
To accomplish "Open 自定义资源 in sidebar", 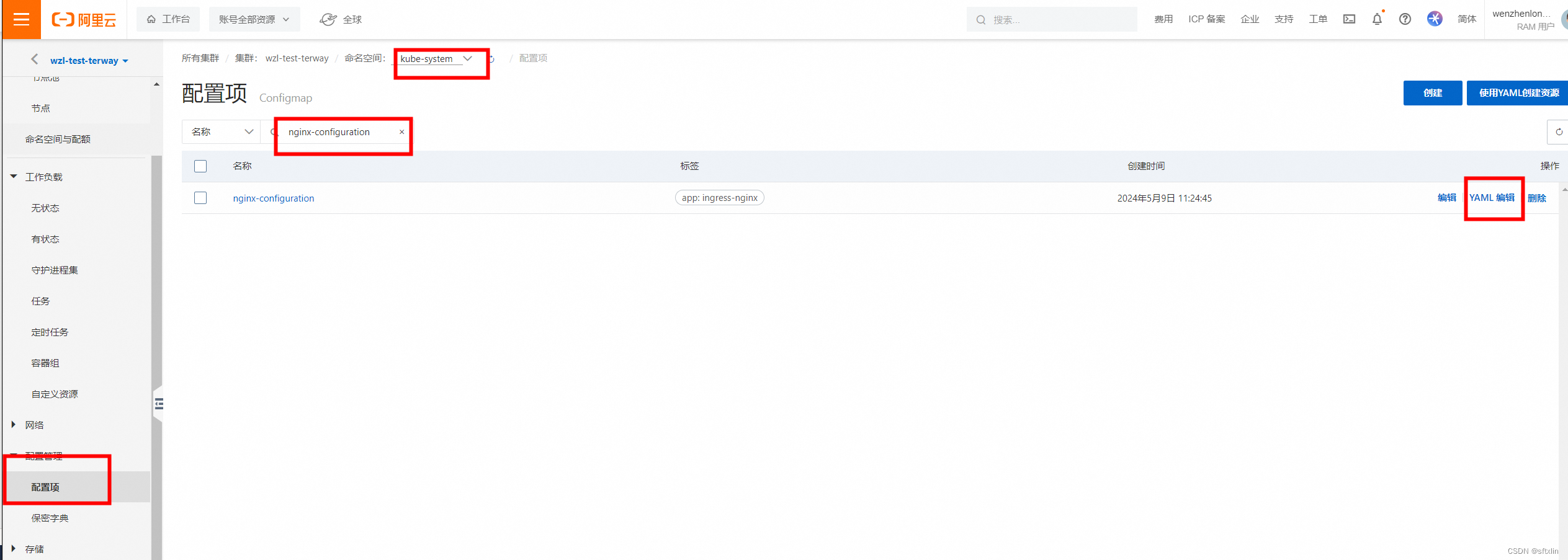I will coord(55,394).
